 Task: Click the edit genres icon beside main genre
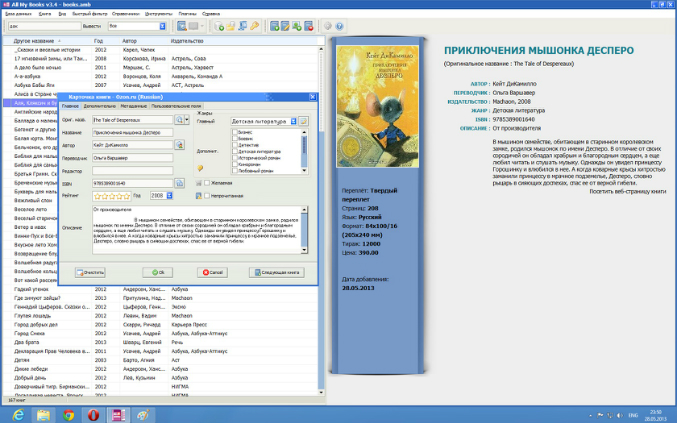(303, 120)
